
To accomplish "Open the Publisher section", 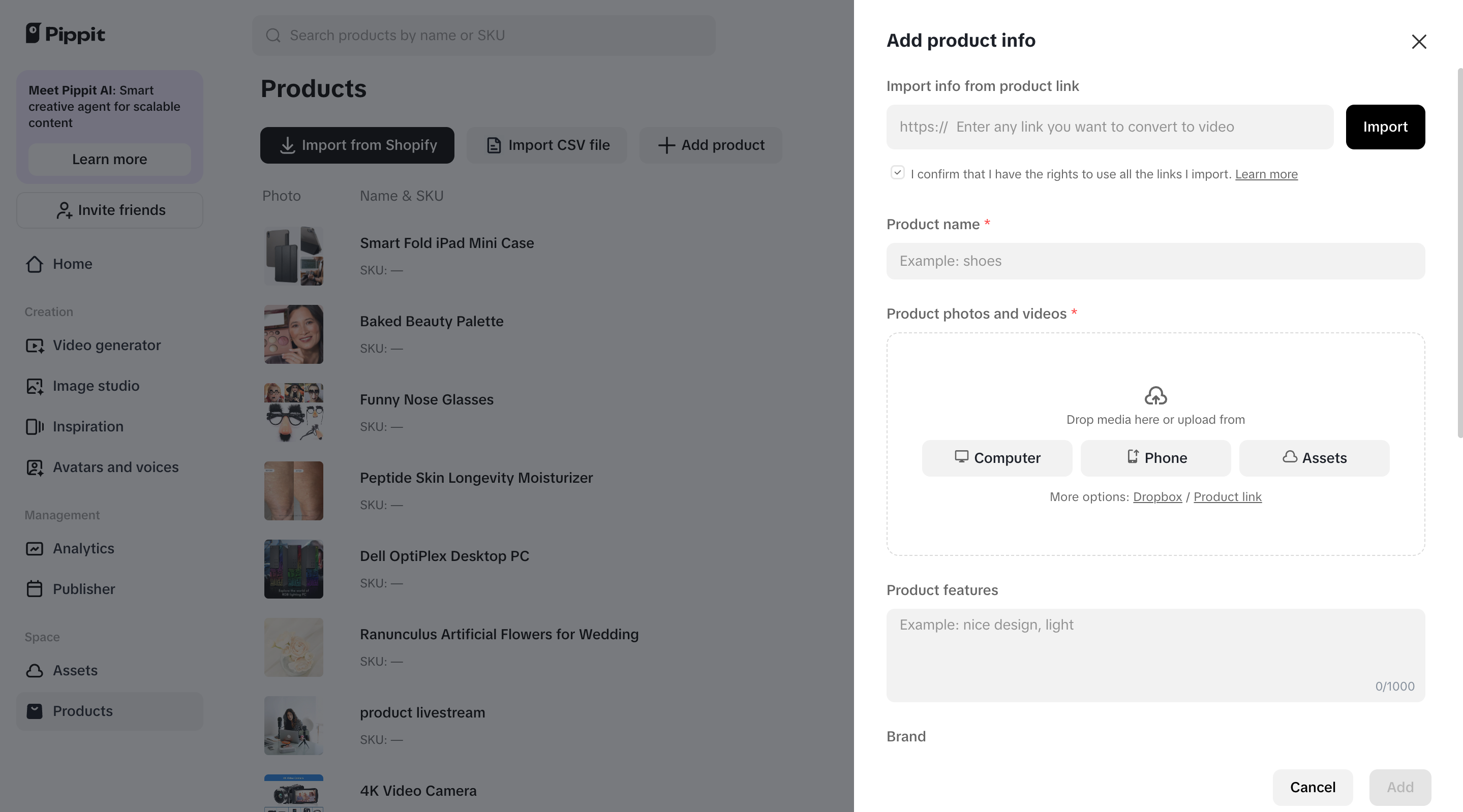I will click(x=84, y=589).
